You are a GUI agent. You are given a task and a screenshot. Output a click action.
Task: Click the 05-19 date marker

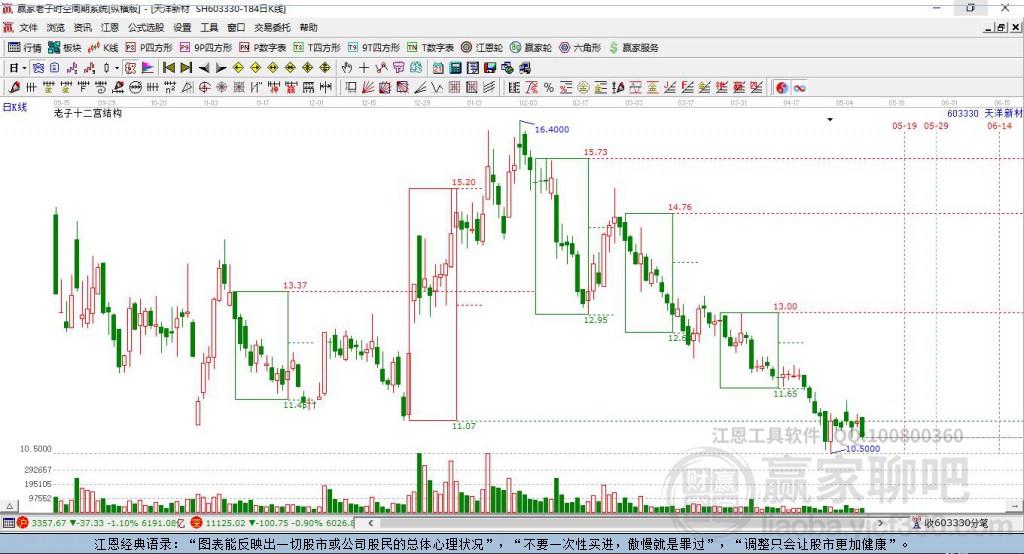click(x=904, y=125)
